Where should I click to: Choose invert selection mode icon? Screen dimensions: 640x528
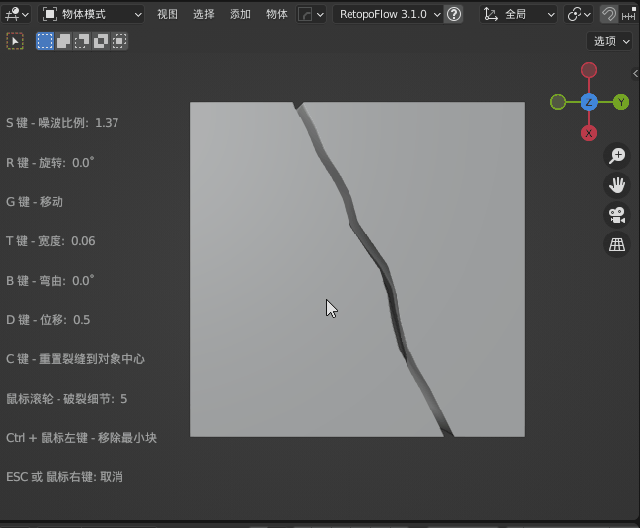tap(101, 41)
